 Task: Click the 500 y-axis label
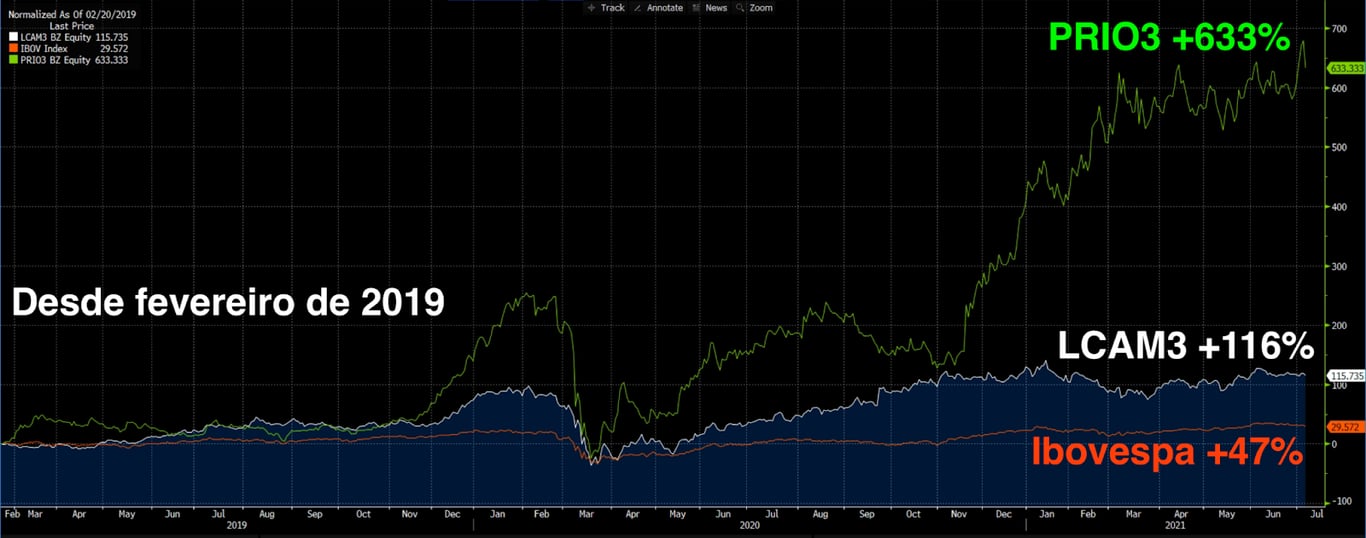point(1338,147)
